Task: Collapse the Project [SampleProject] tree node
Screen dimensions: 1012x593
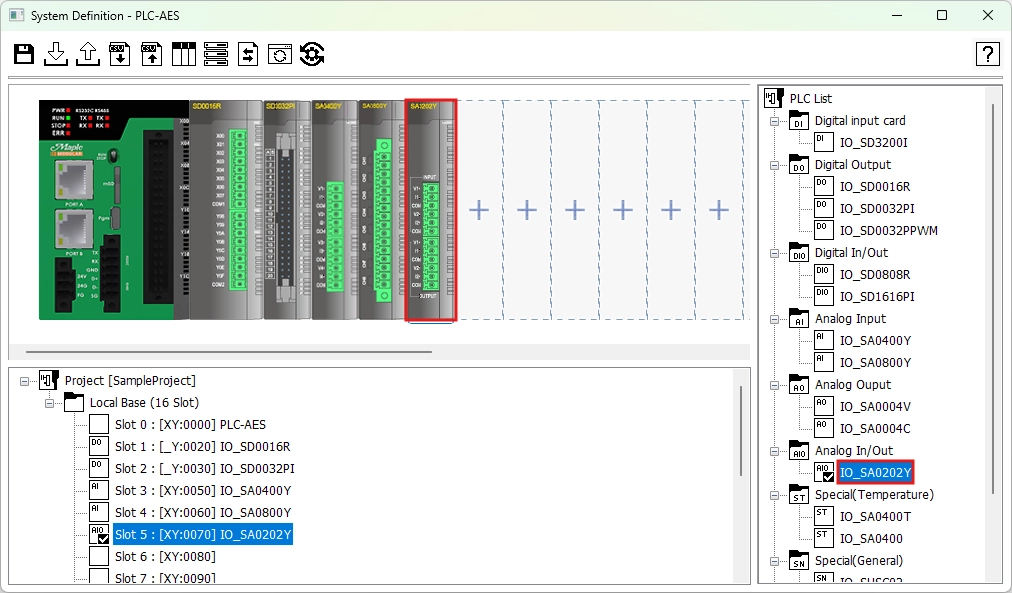Action: [x=25, y=381]
